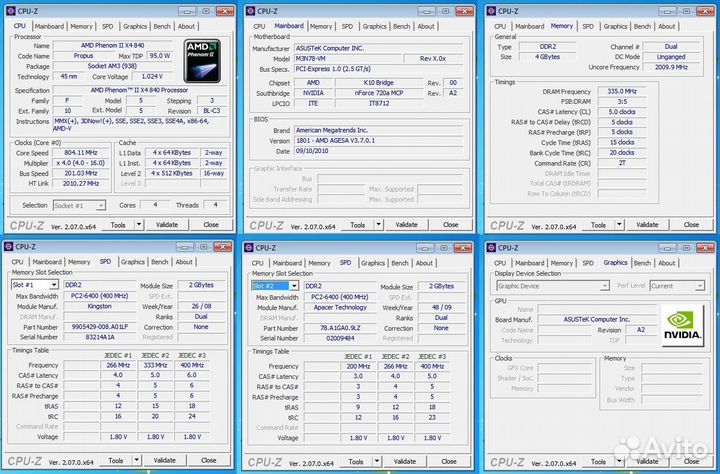Select processor name 'AMD Phenom II X4 840'
Viewport: 720px width, 474px height.
(x=112, y=45)
